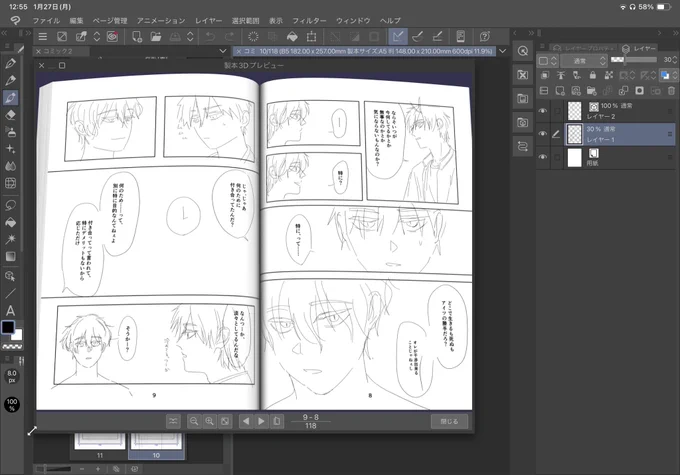680x475 pixels.
Task: Open the hamburger menu in command bar
Action: pos(42,37)
